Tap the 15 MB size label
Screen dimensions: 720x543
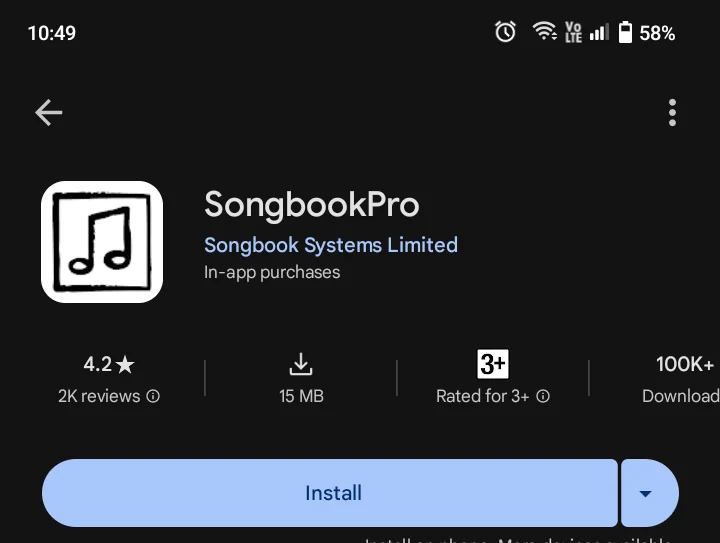coord(301,396)
